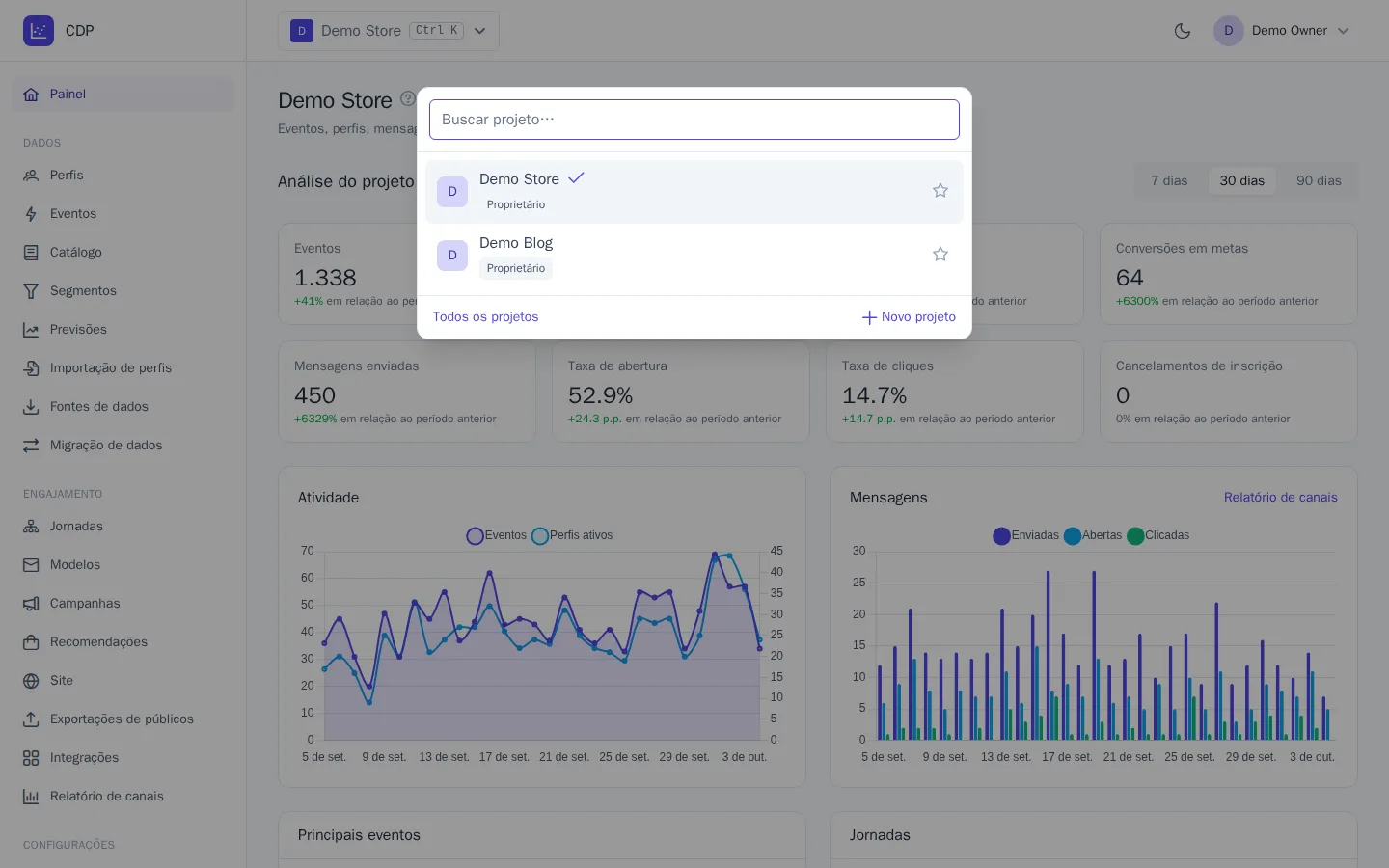Open Integrações via the grid icon
The image size is (1389, 868).
[x=31, y=758]
